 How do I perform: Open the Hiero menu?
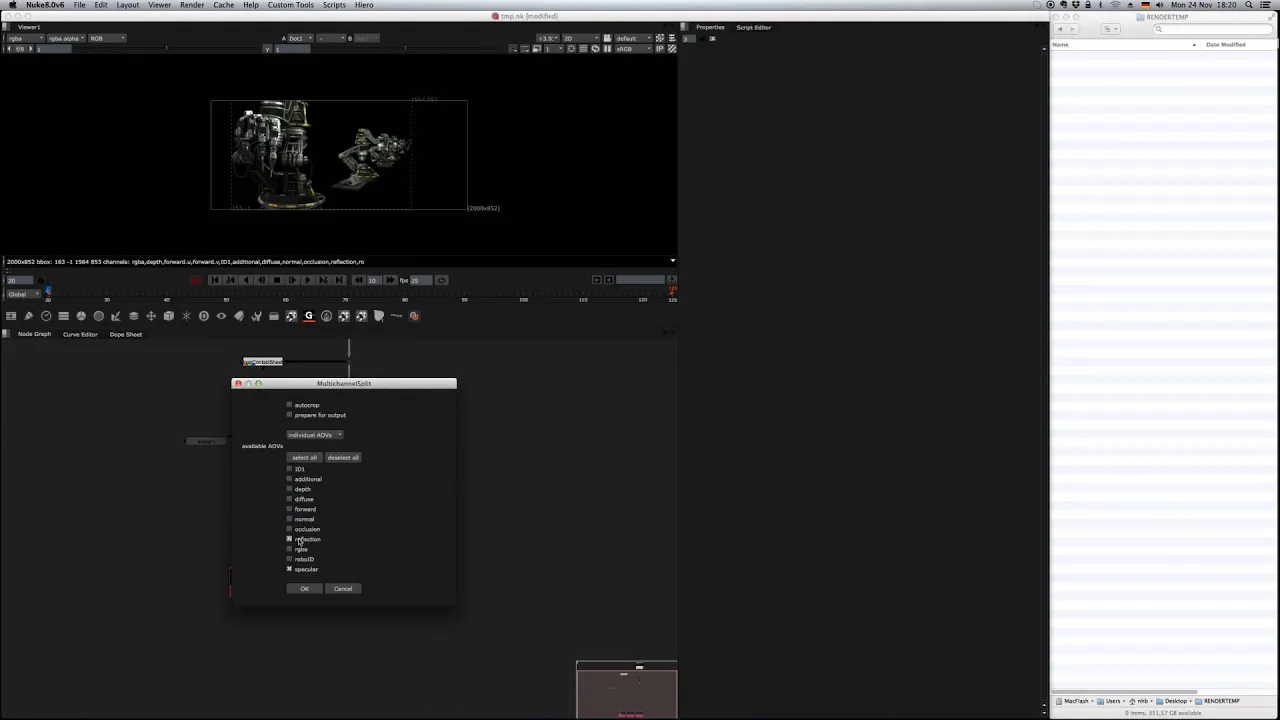coord(364,5)
